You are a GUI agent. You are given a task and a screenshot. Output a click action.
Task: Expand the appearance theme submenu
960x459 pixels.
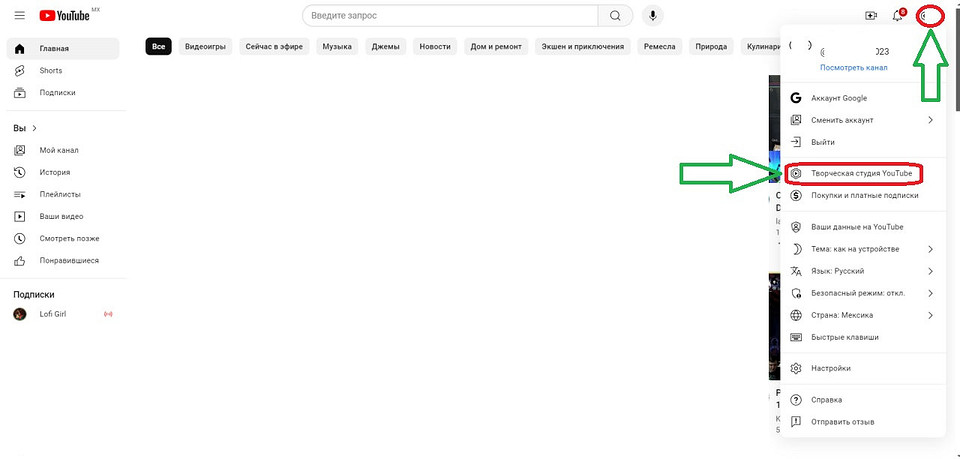pos(930,249)
